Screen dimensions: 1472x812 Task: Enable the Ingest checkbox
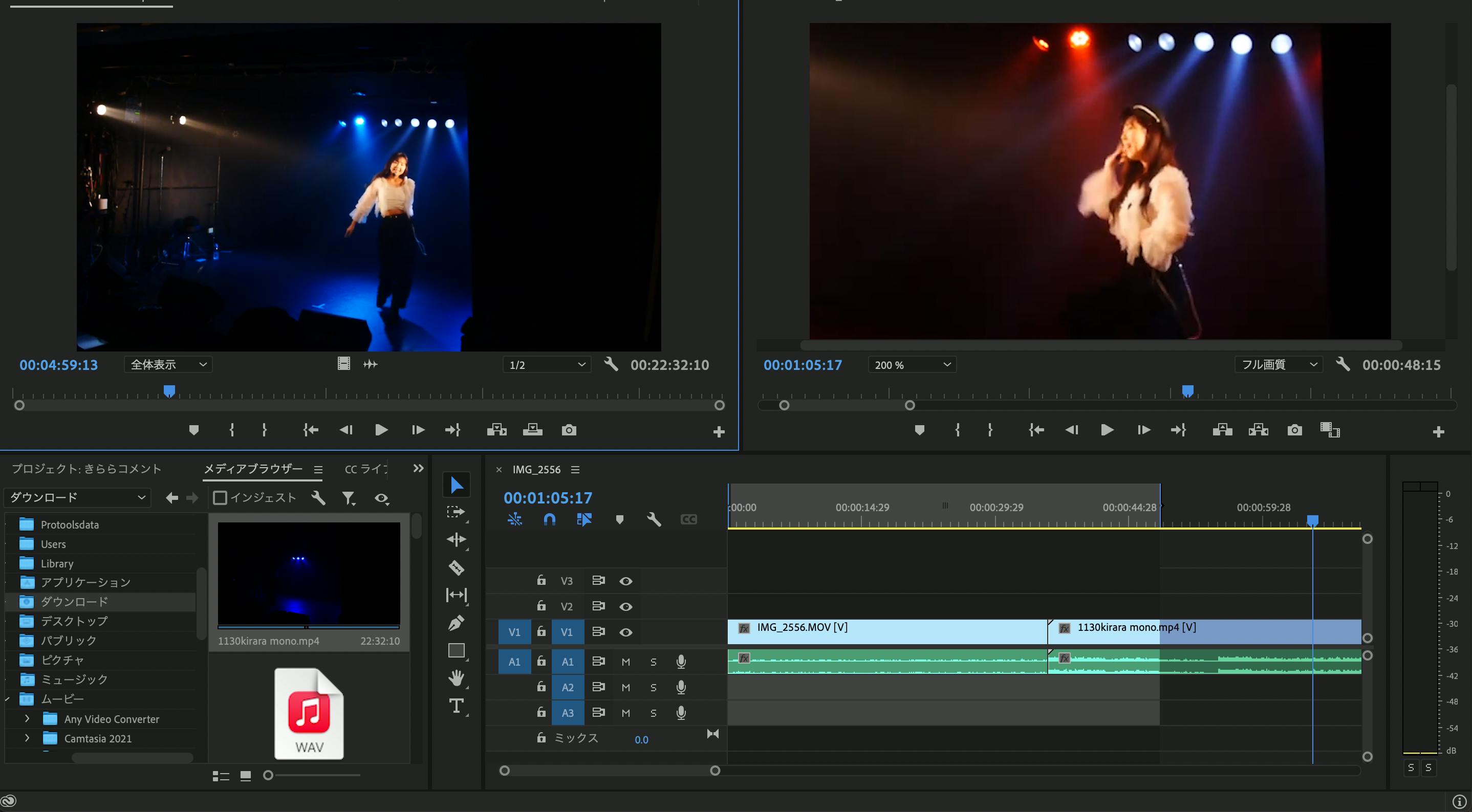(220, 498)
